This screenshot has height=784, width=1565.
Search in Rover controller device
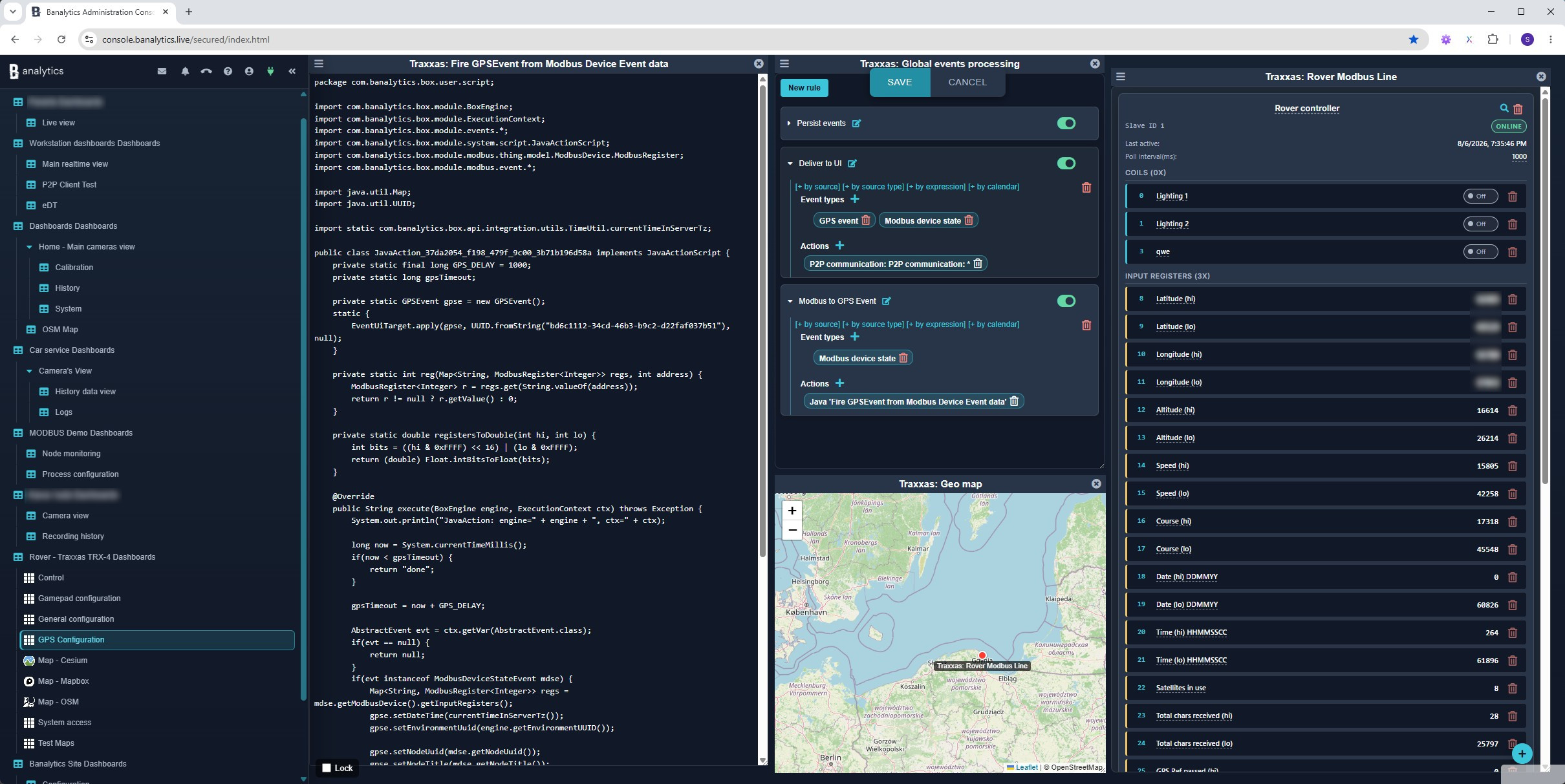pos(1504,108)
